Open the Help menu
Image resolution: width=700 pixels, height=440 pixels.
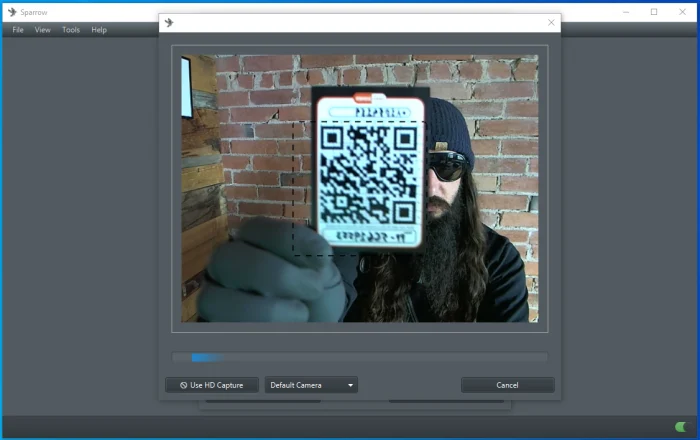pos(99,30)
